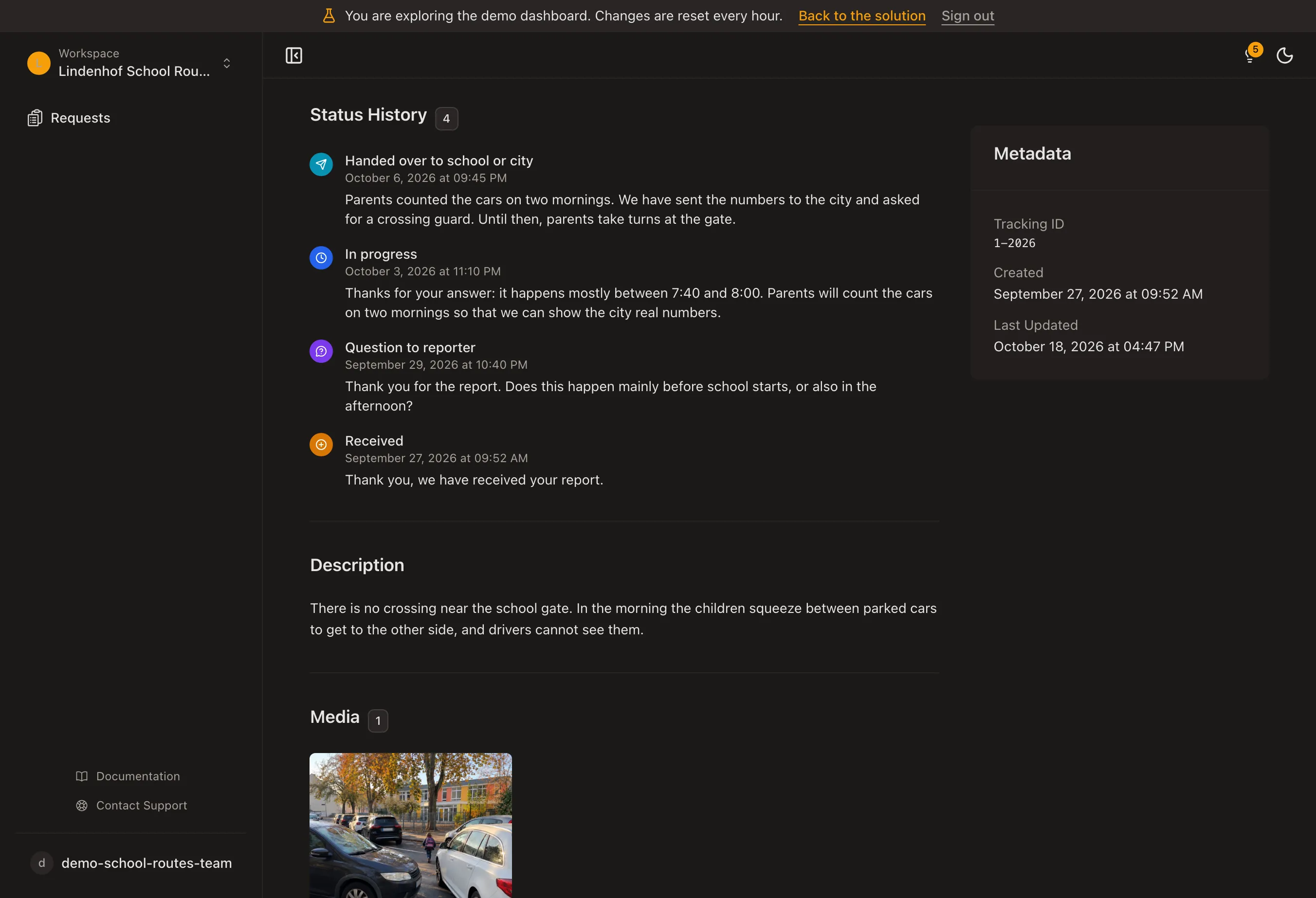The width and height of the screenshot is (1316, 898).
Task: Click the Last Updated date October 18, 2026
Action: point(1088,346)
